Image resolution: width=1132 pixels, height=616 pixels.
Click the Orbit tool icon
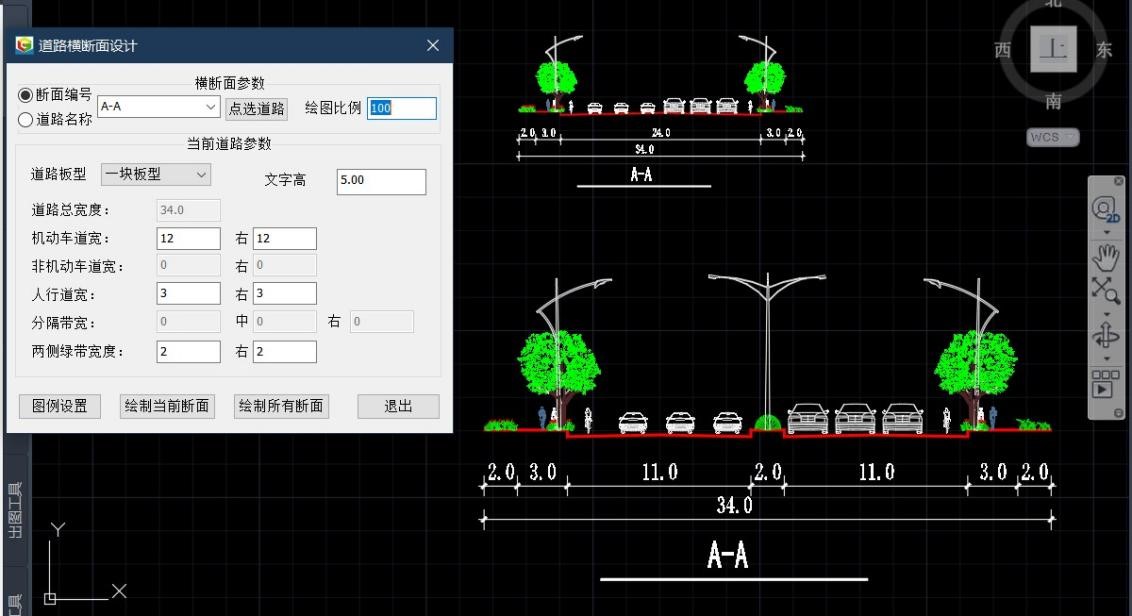pyautogui.click(x=1106, y=334)
